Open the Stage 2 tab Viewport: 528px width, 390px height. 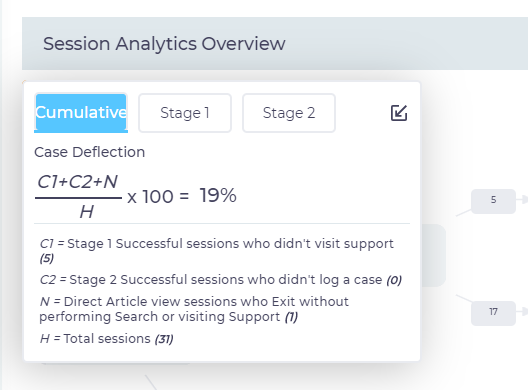point(289,113)
